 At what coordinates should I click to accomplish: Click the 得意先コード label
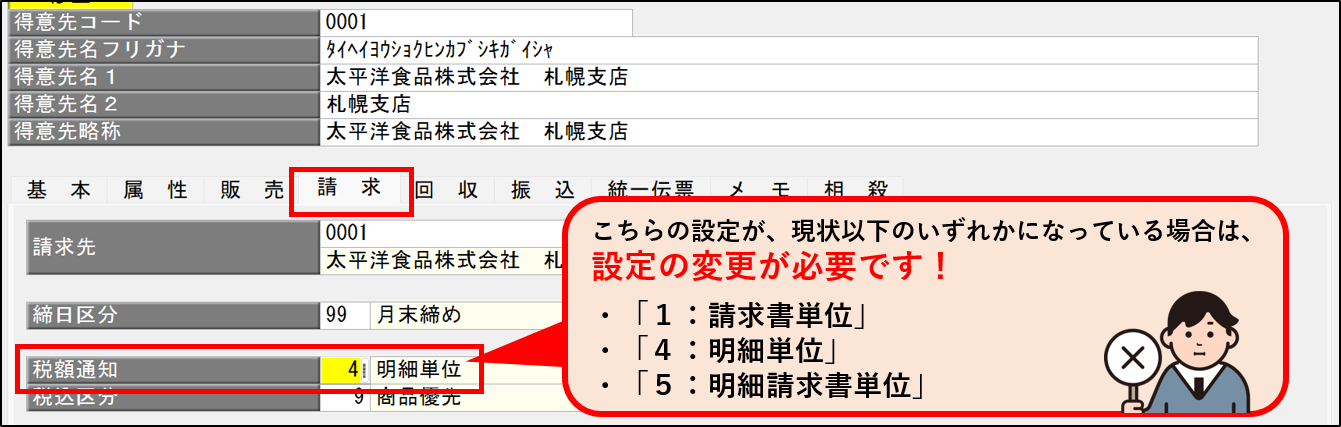[164, 22]
